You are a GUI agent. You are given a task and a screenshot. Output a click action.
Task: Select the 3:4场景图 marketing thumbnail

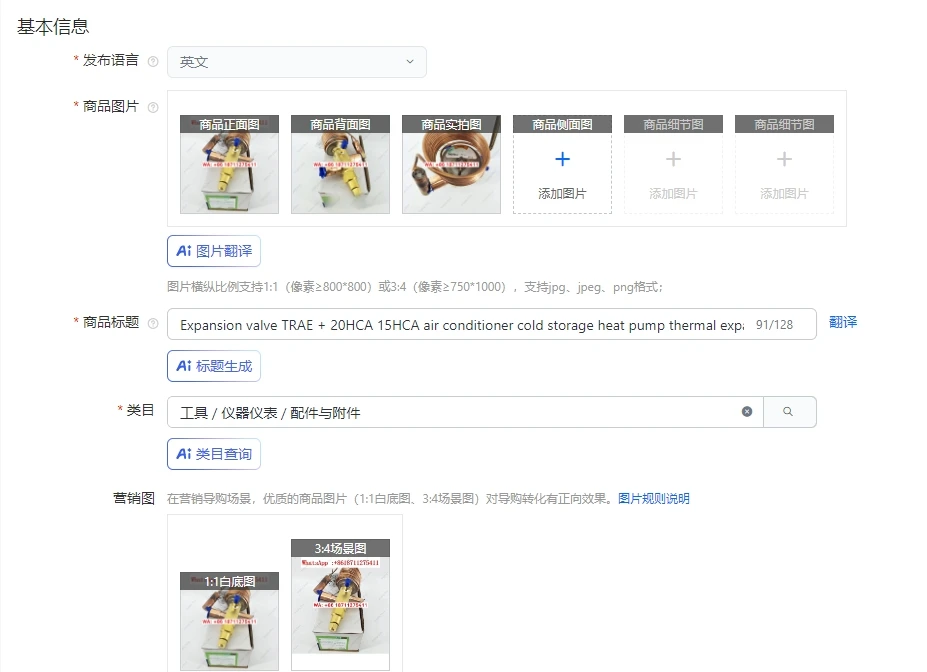[x=341, y=605]
